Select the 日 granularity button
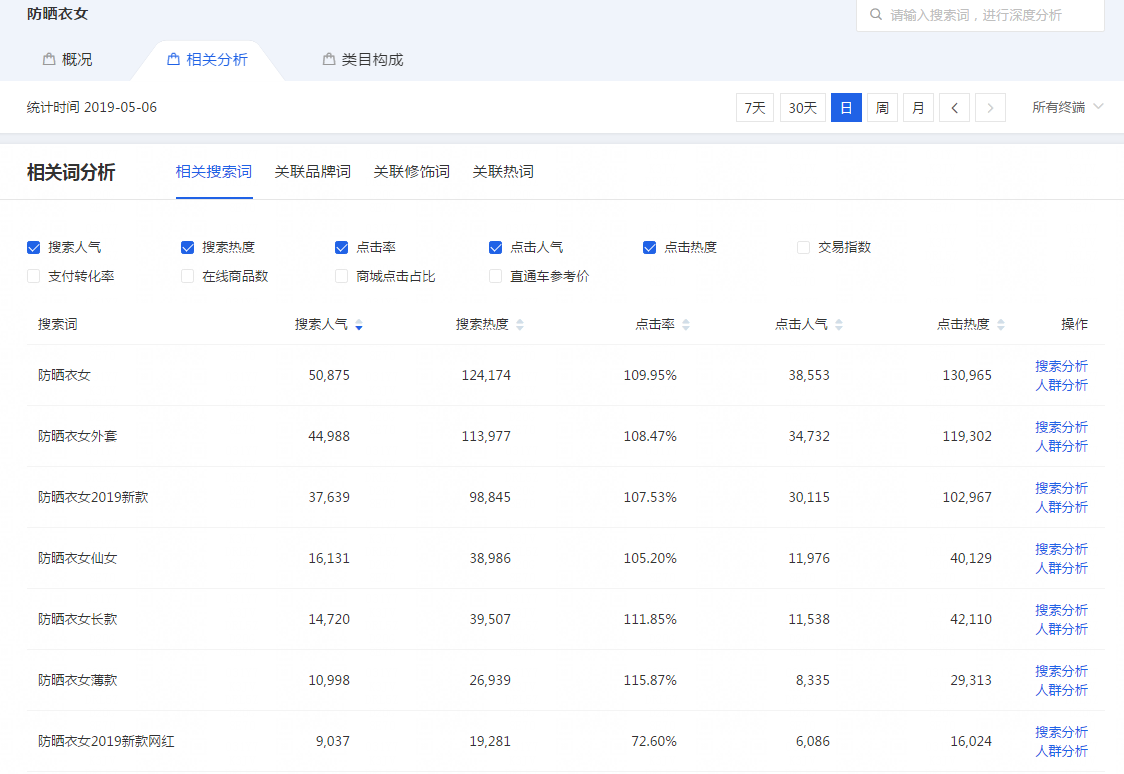 pos(847,108)
